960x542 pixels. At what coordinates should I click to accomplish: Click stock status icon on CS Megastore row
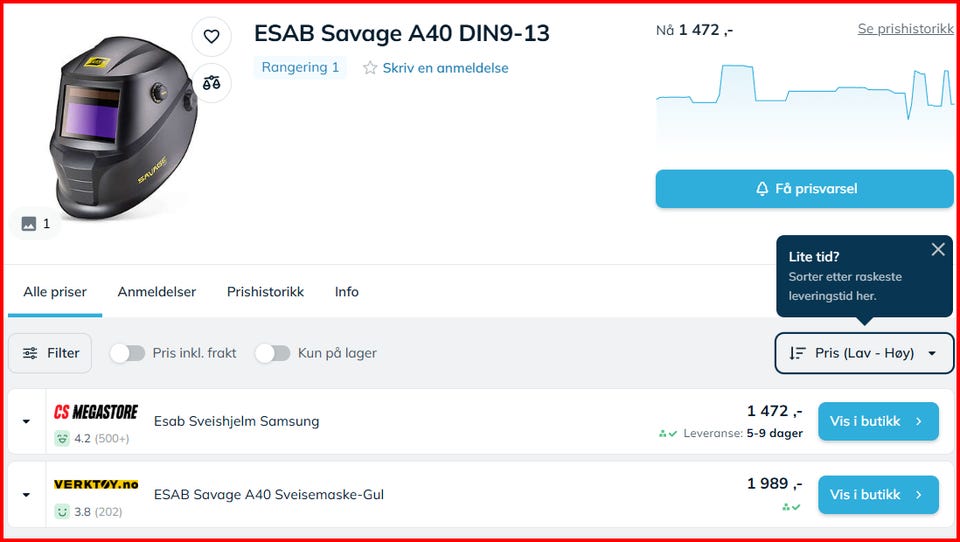[668, 434]
